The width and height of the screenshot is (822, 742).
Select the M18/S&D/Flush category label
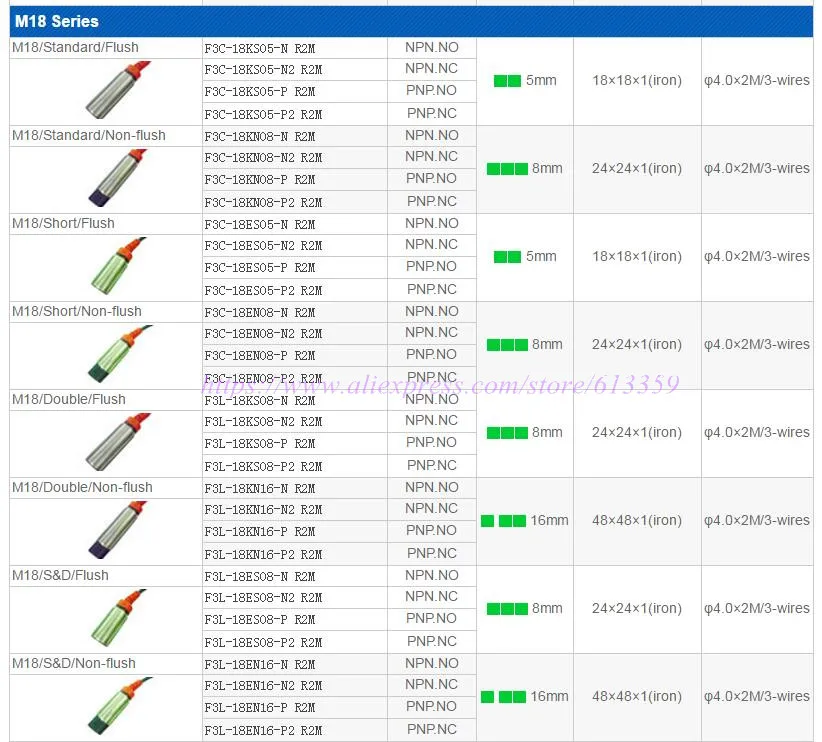tap(60, 576)
